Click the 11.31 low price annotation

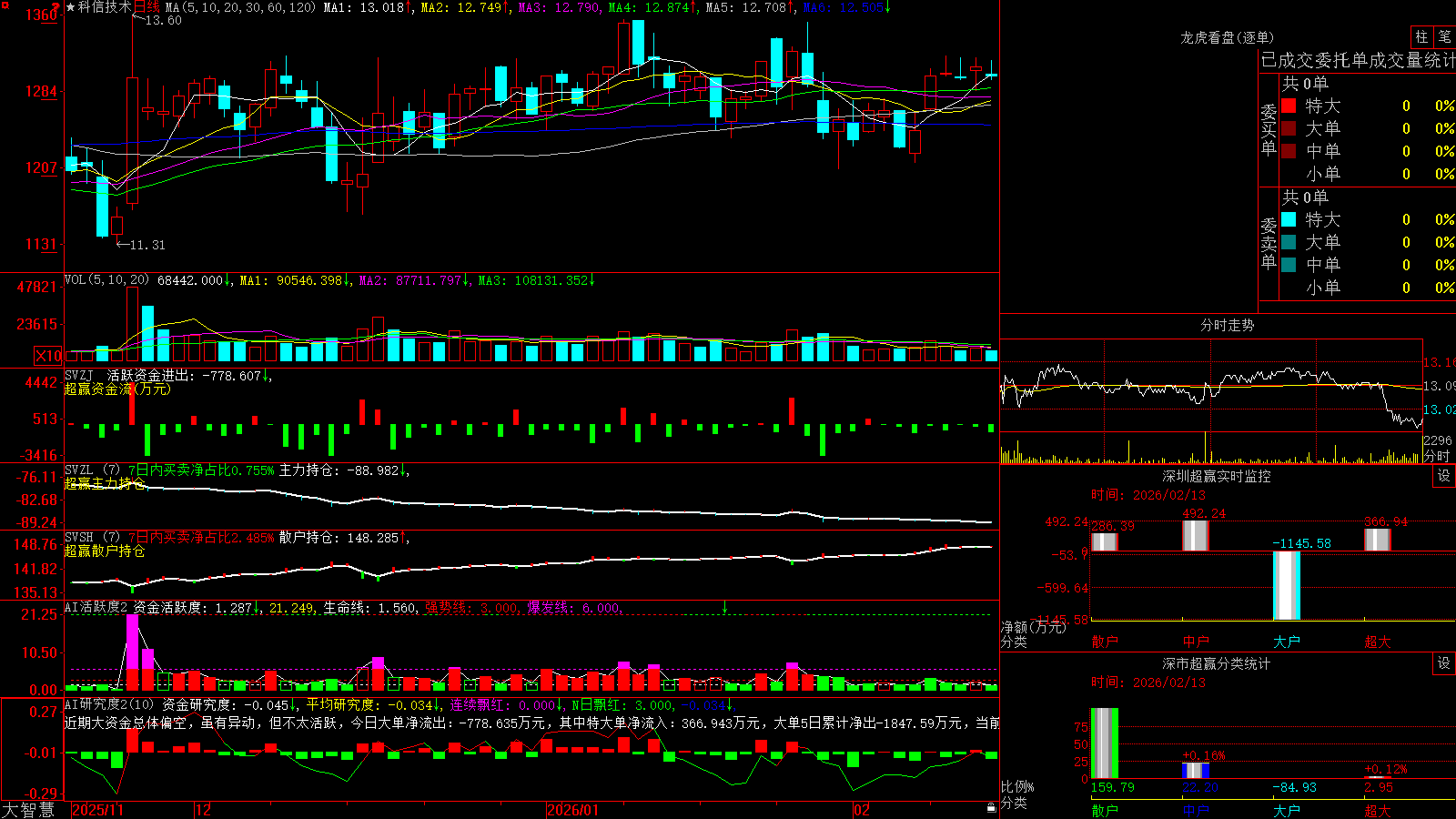(x=147, y=245)
